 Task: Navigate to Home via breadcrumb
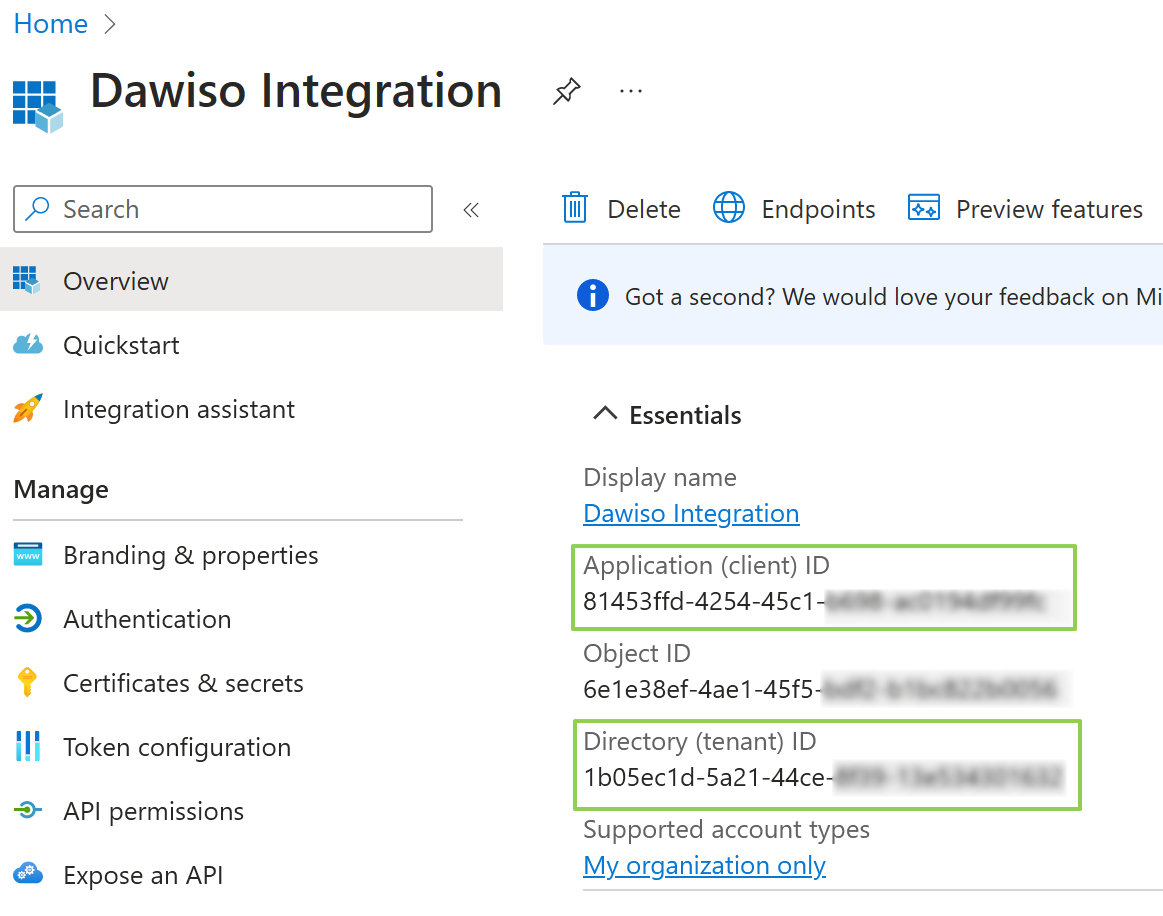pos(51,24)
